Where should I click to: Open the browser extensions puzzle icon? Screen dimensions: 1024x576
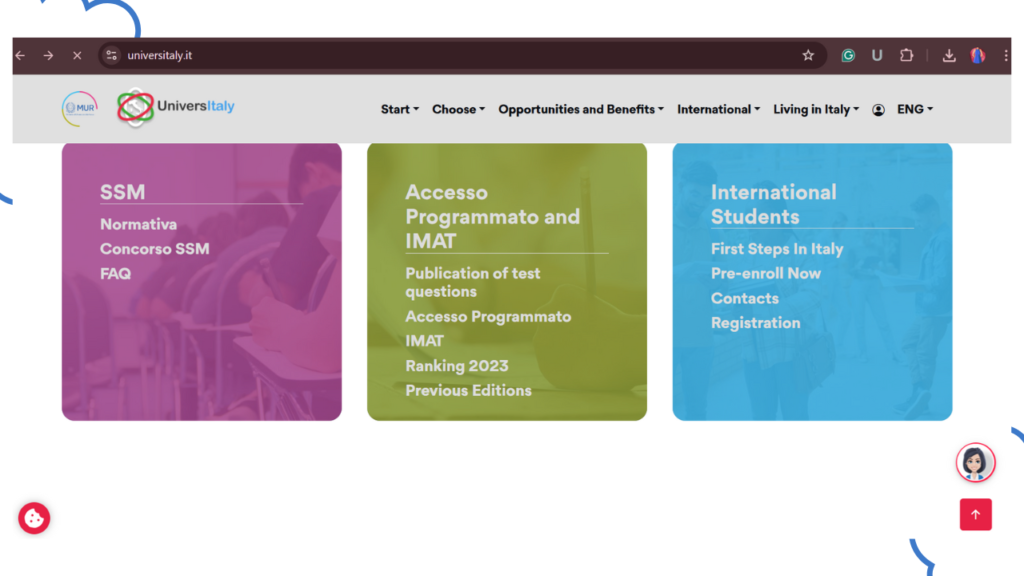pyautogui.click(x=906, y=56)
